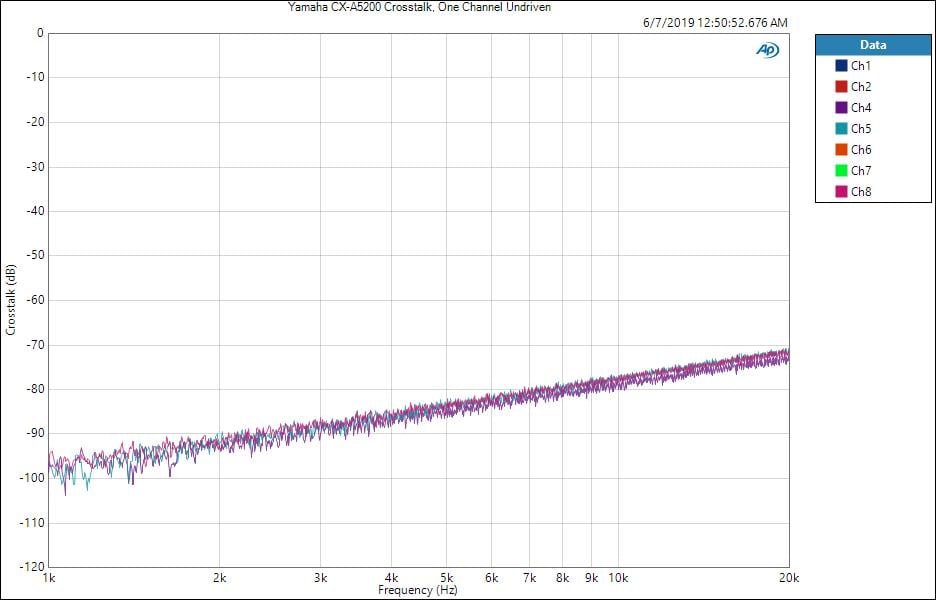Click the Frequency (Hz) axis label

[x=418, y=590]
